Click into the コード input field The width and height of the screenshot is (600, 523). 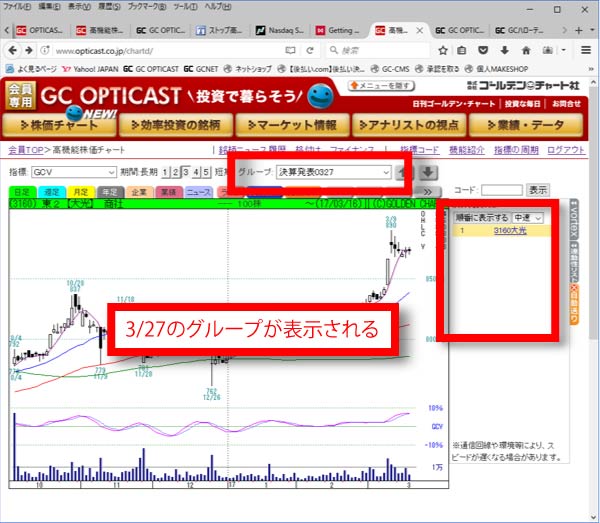(502, 190)
